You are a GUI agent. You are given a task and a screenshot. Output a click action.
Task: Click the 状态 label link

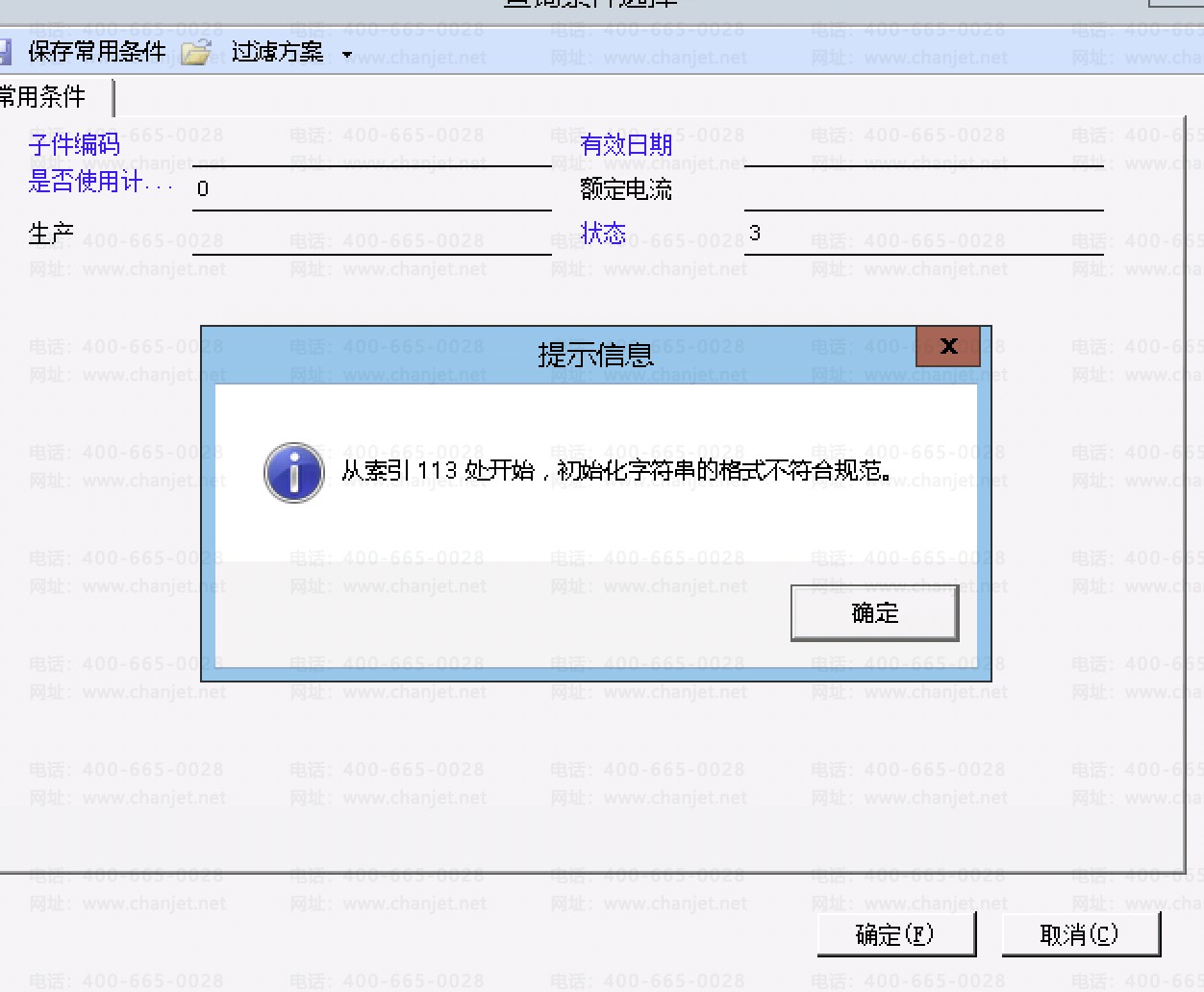pos(603,234)
